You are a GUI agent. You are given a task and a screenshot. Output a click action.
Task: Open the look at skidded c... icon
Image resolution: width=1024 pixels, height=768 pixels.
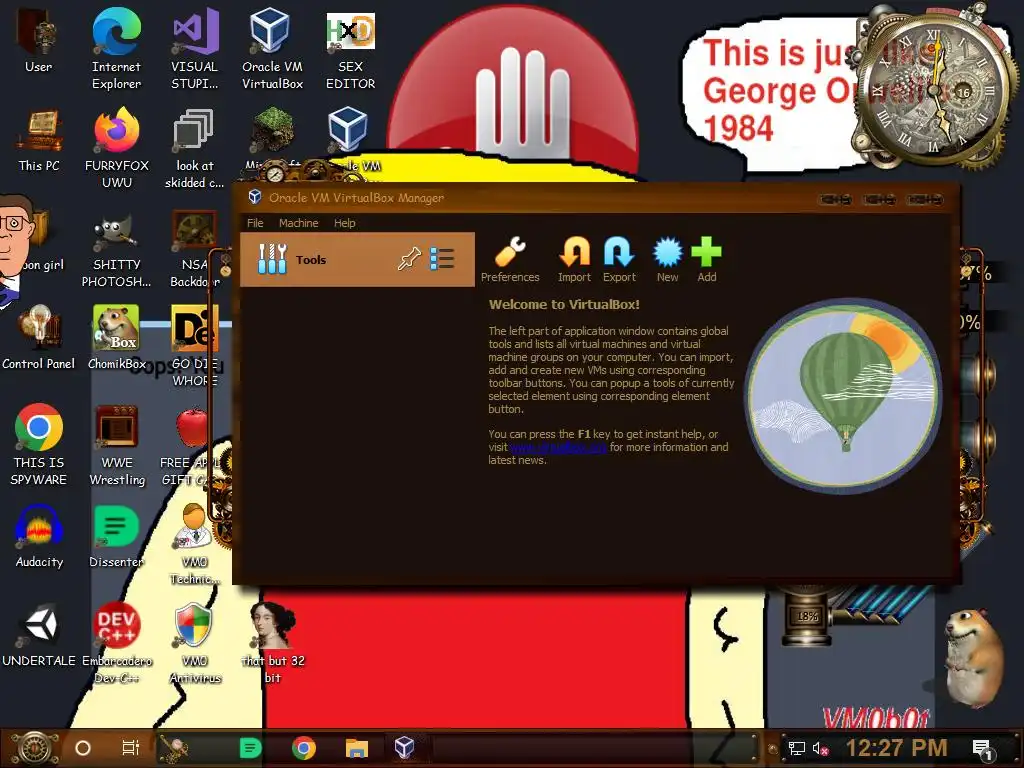click(x=194, y=147)
